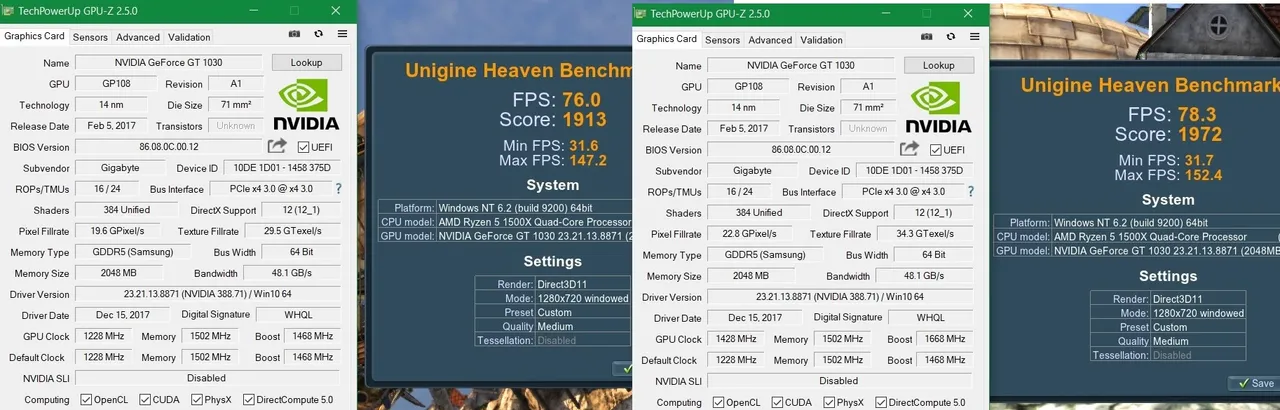Click Lookup button in right GPU-Z window

coord(938,65)
